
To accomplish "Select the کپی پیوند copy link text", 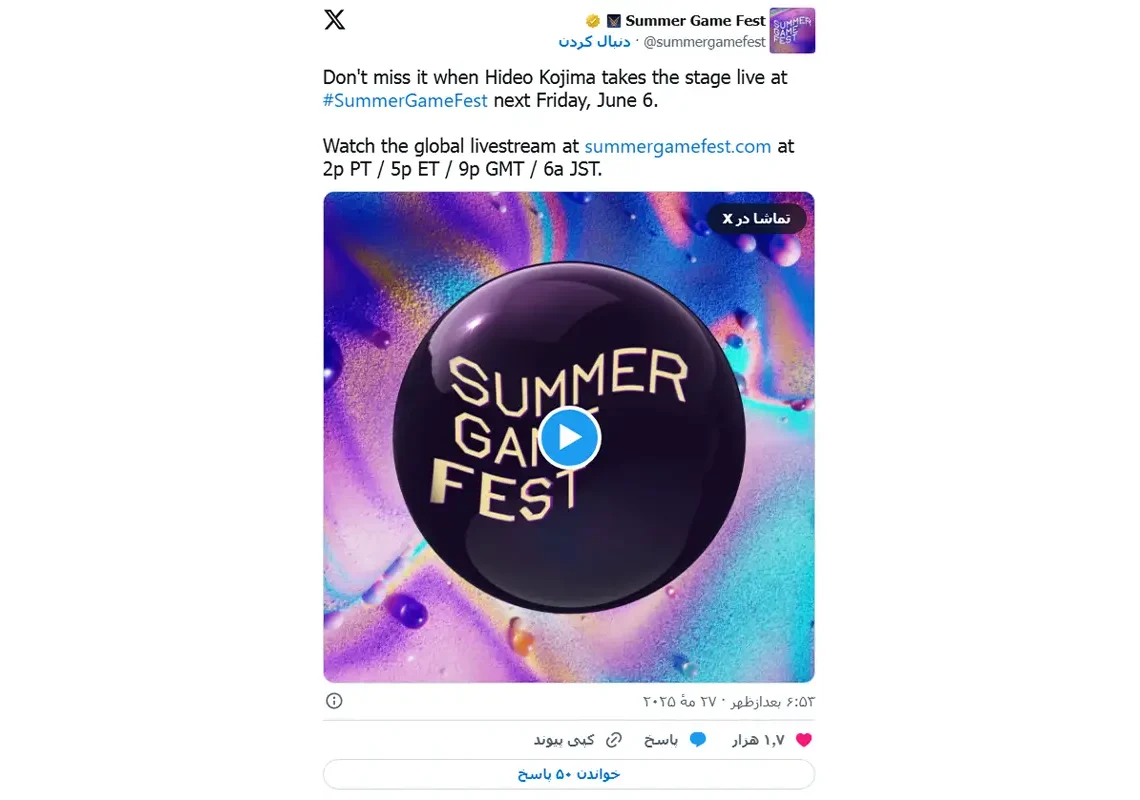I will point(564,740).
